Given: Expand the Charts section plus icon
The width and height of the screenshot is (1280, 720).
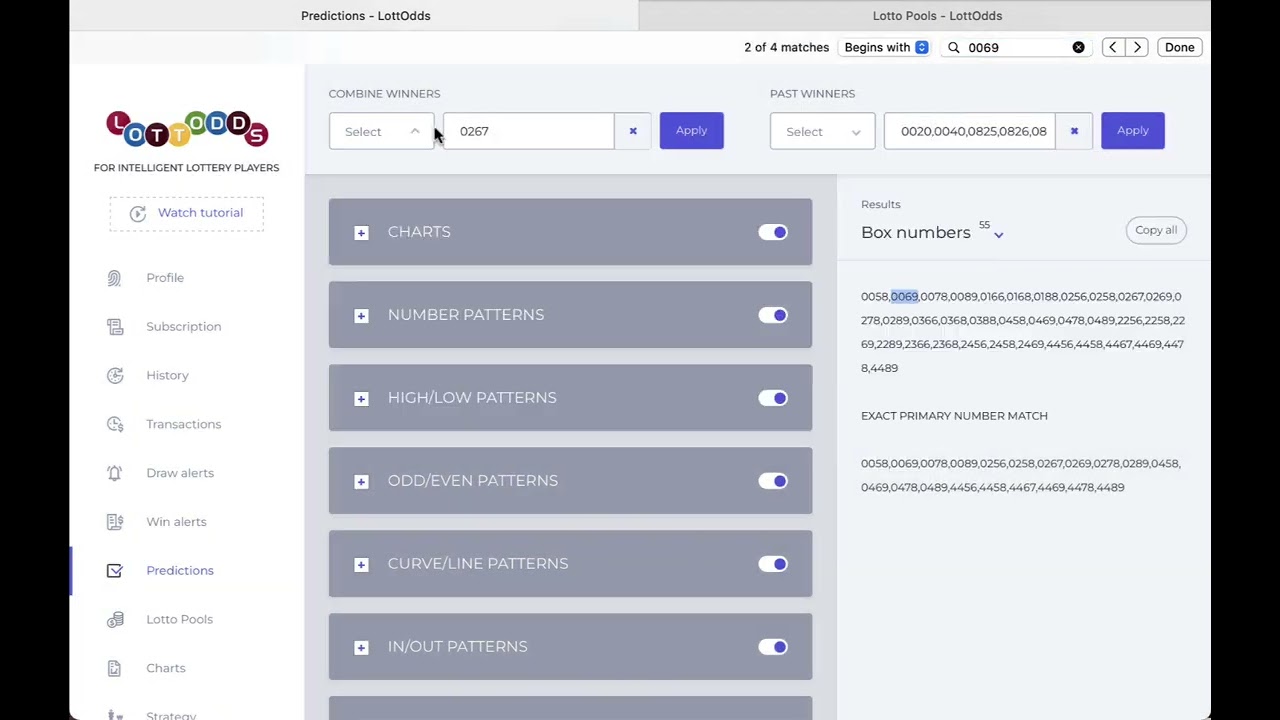Looking at the screenshot, I should pyautogui.click(x=361, y=232).
